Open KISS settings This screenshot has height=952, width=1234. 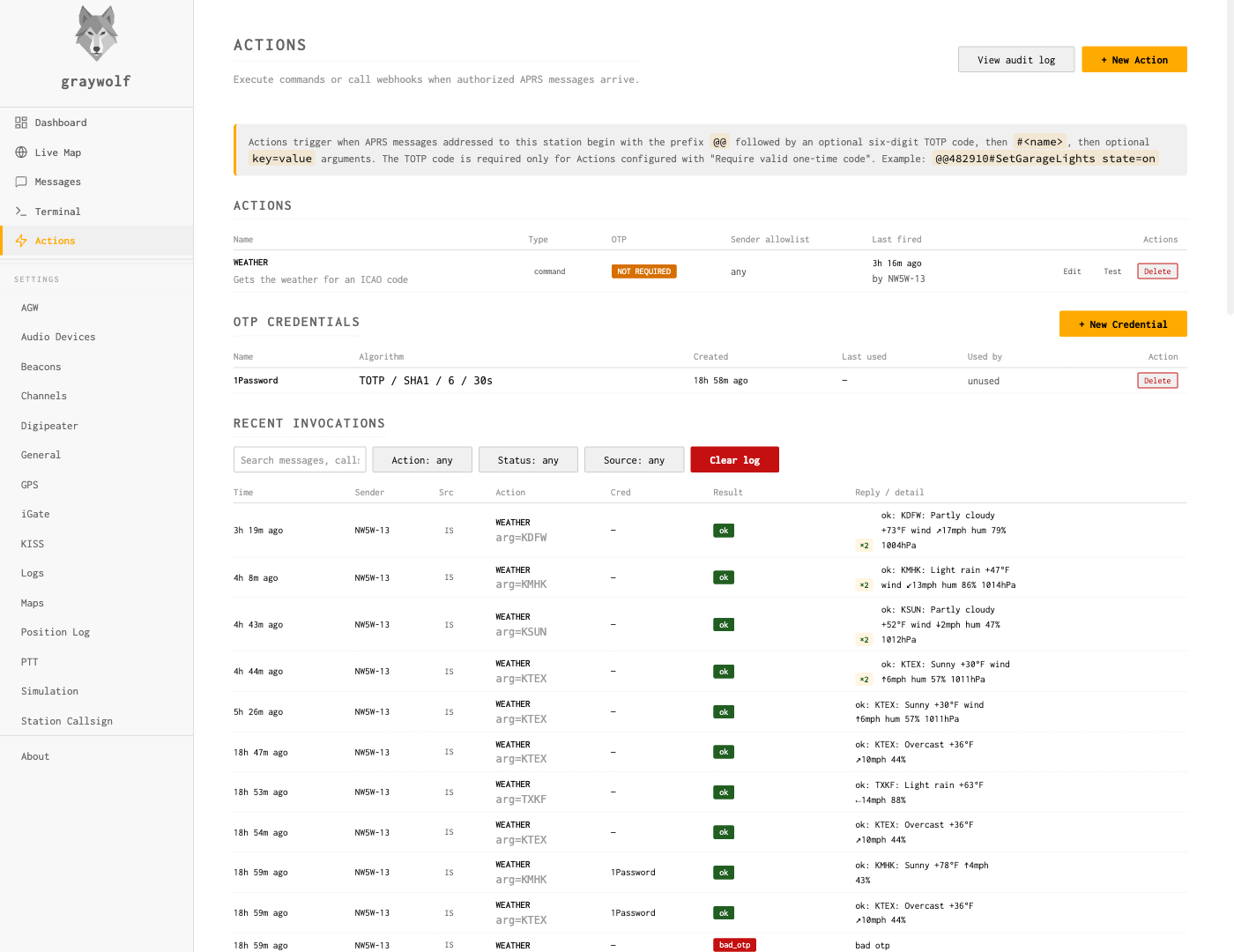click(96, 544)
